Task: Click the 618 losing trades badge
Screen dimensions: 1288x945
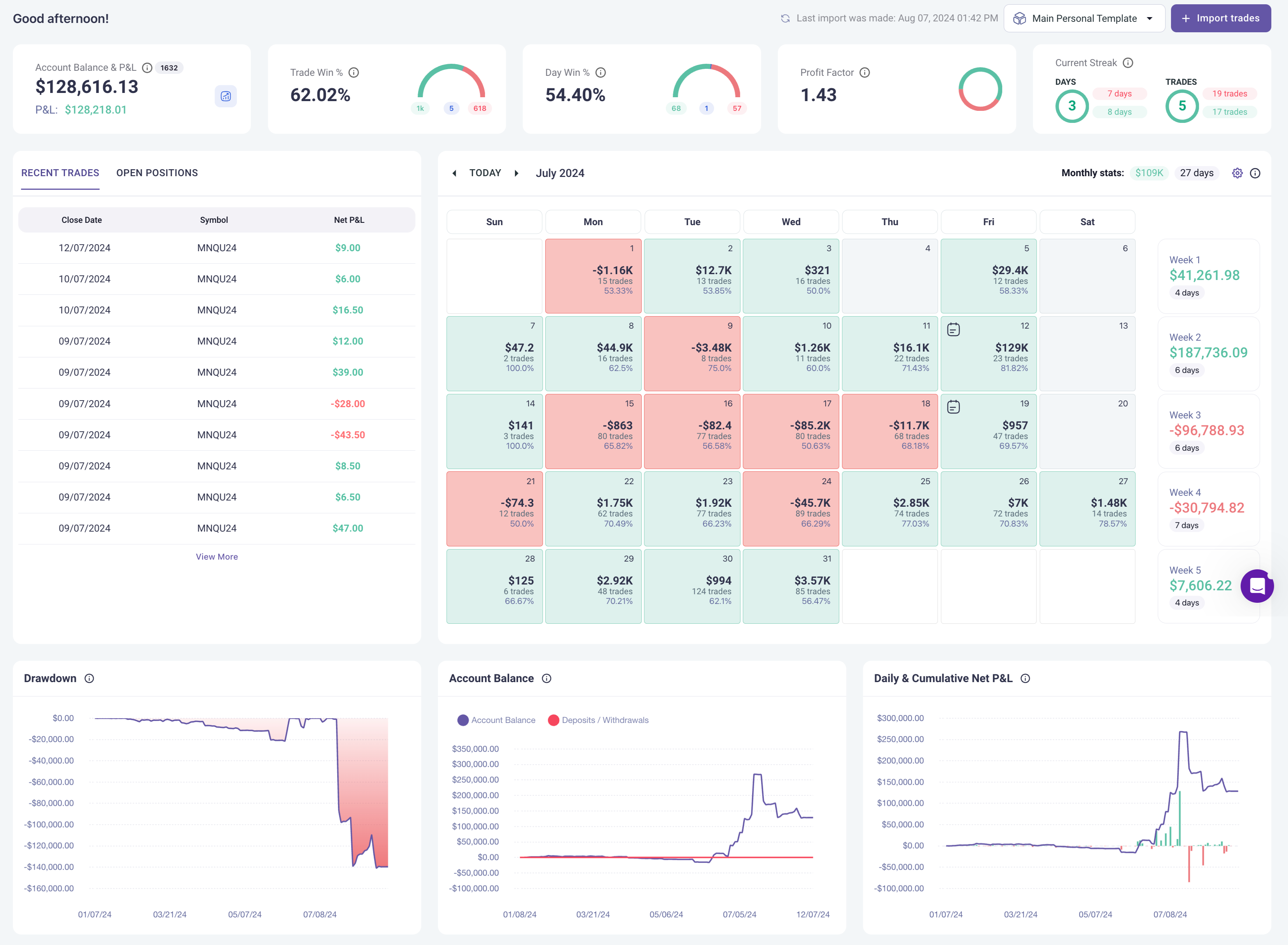Action: [x=480, y=108]
